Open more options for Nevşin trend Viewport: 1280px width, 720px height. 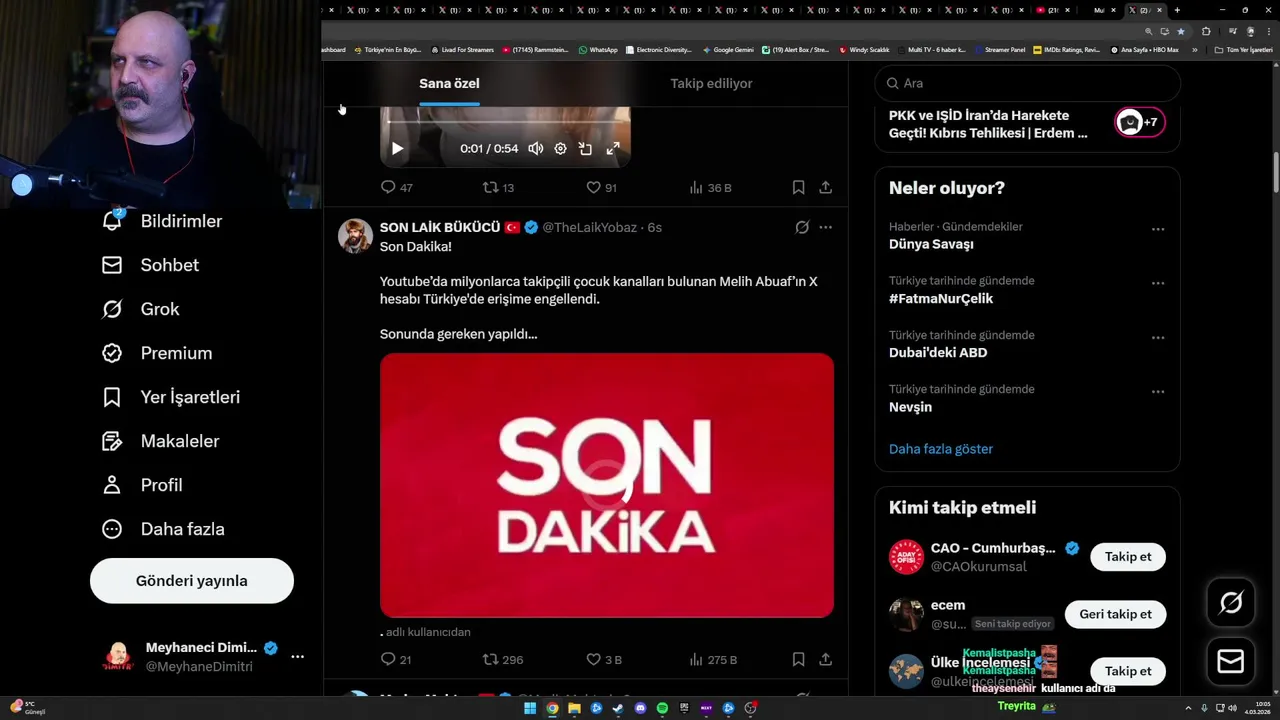coord(1158,391)
